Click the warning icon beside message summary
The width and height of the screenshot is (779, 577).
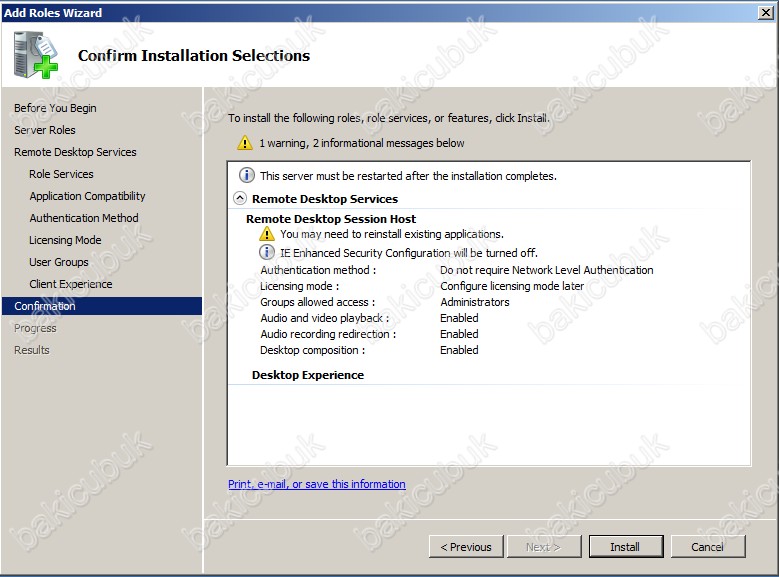tap(244, 143)
